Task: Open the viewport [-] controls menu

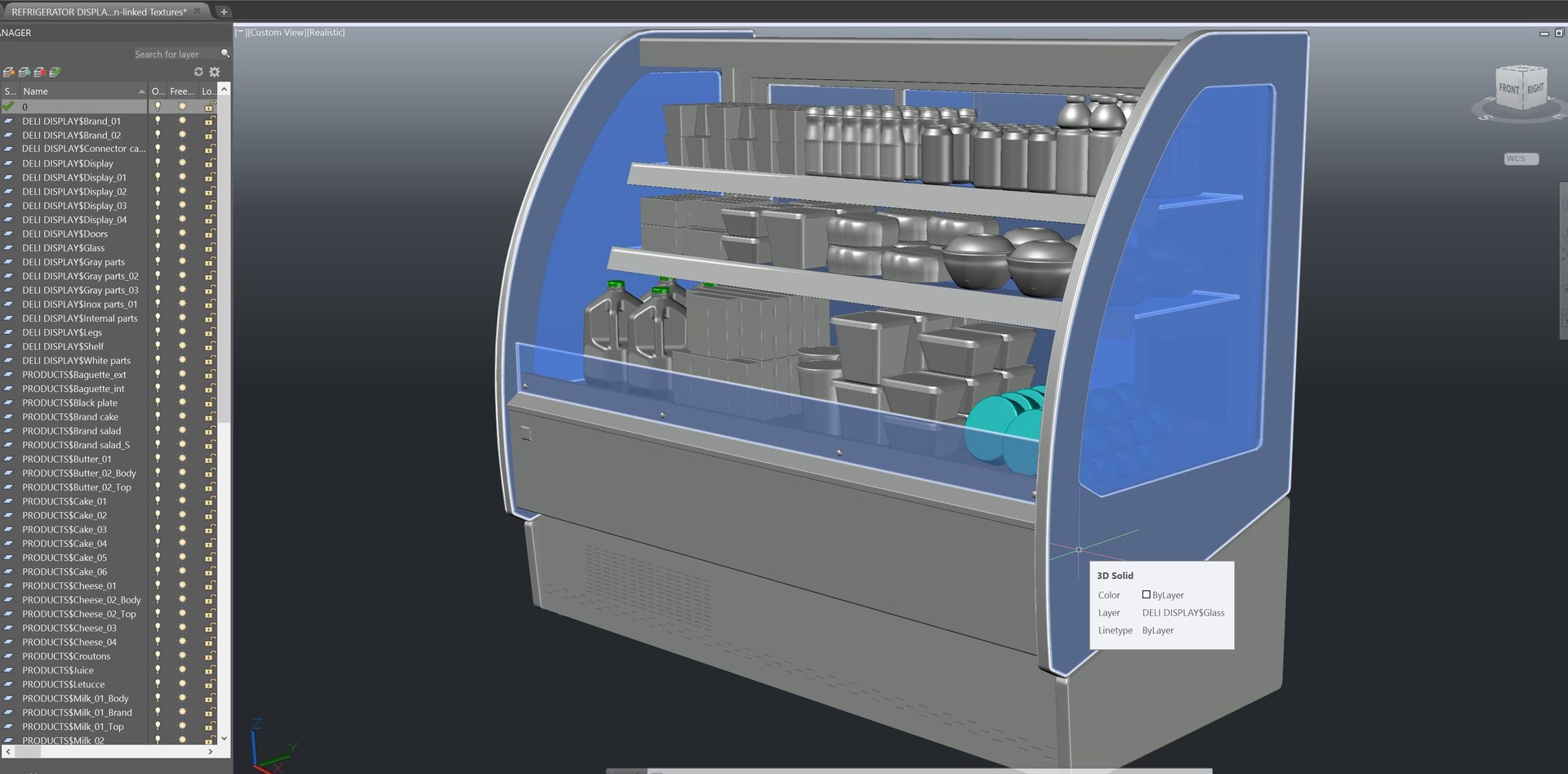Action: click(241, 33)
